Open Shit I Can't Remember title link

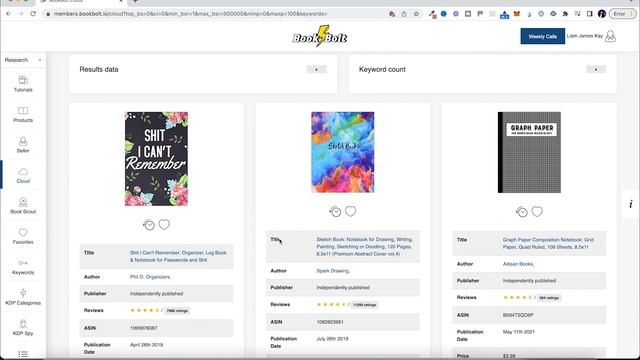coord(178,256)
